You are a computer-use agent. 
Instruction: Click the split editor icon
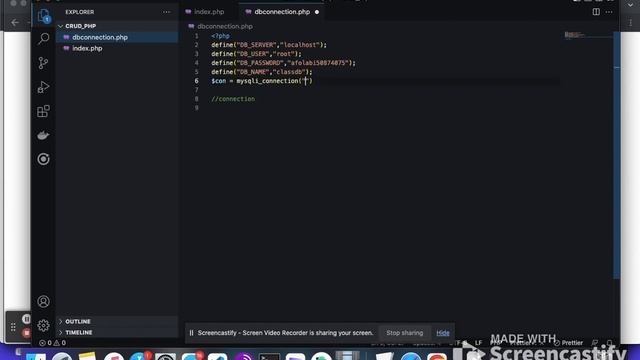coord(596,12)
